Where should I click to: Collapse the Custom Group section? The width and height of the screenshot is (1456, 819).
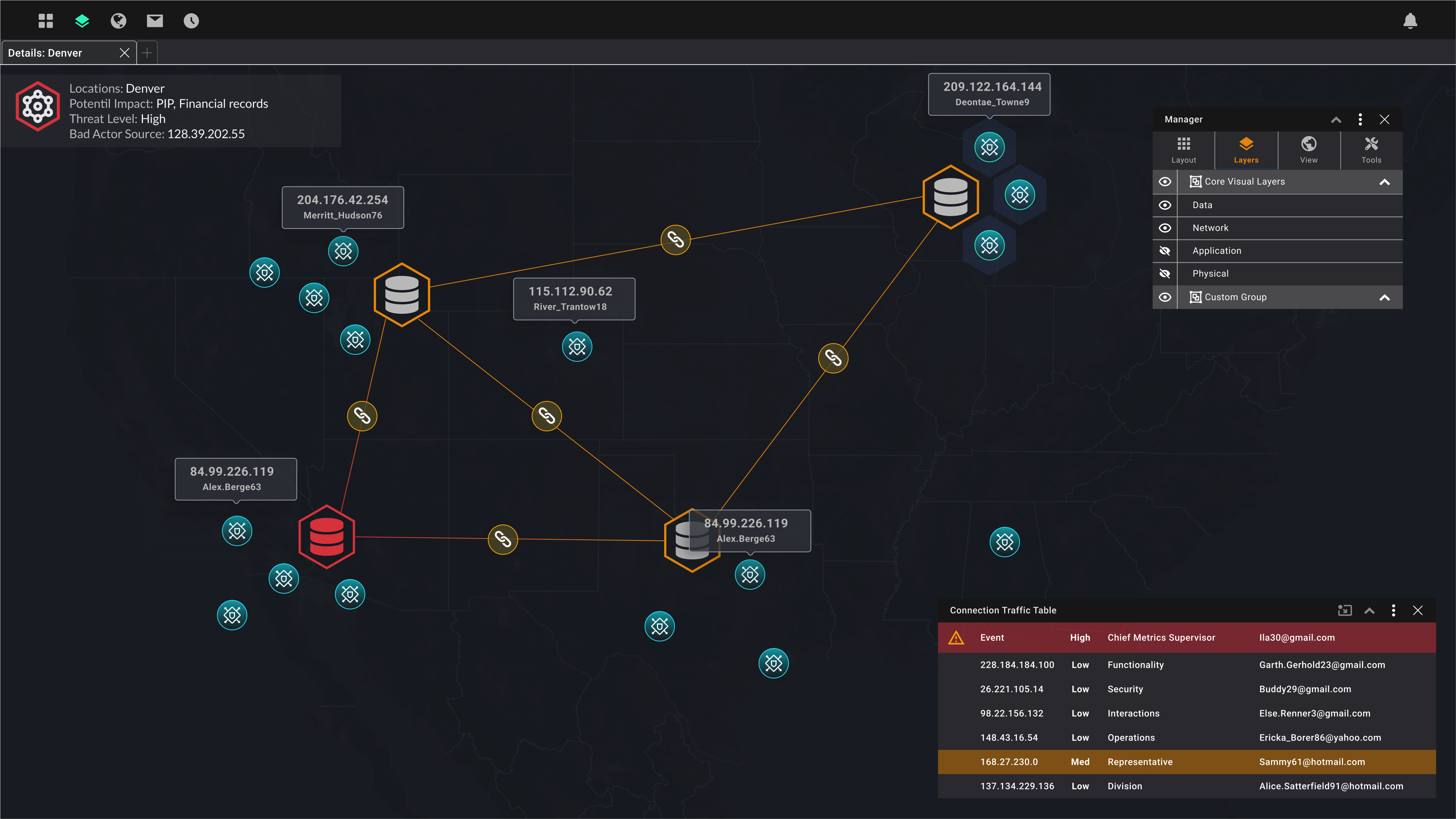click(1385, 298)
